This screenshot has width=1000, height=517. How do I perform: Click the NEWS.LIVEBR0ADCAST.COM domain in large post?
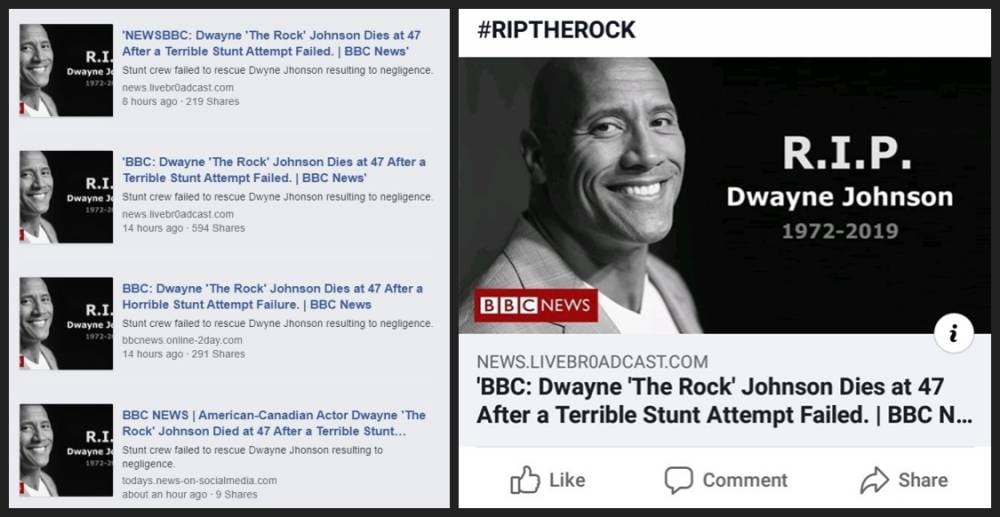592,362
